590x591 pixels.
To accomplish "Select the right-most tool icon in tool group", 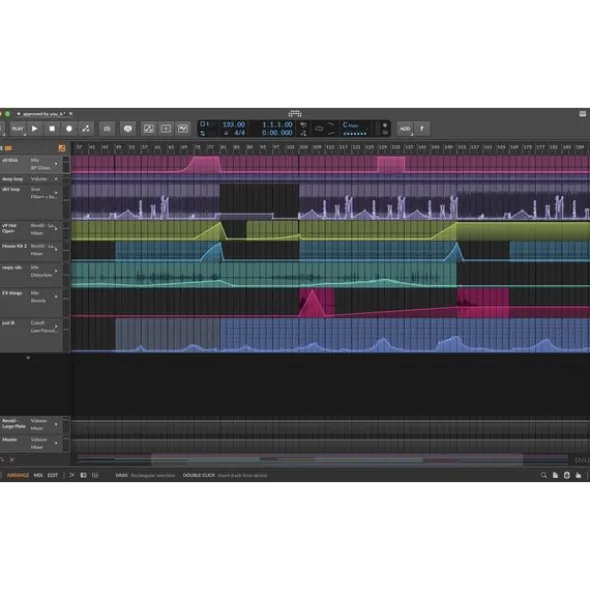I will tap(183, 129).
